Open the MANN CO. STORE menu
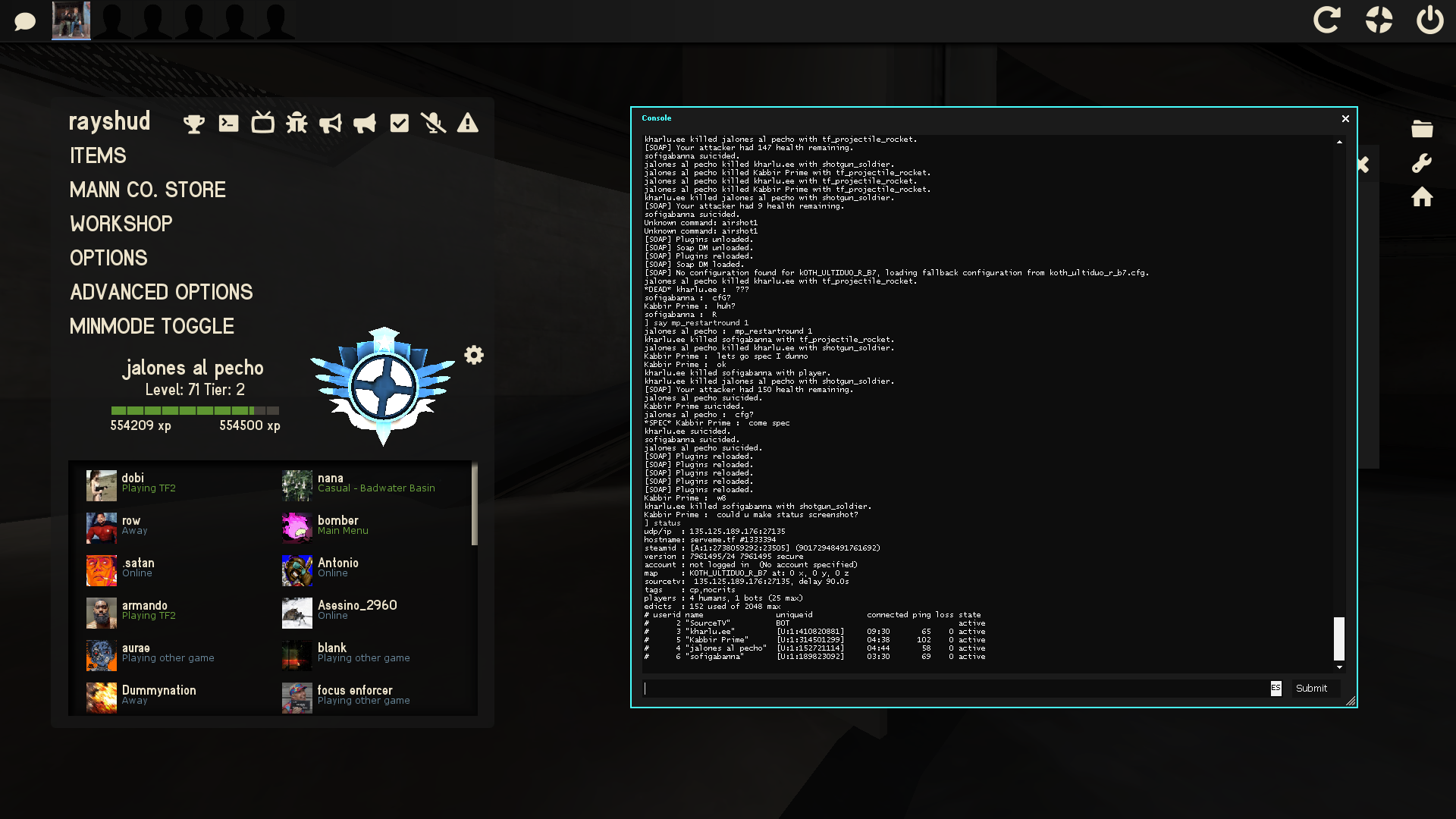The height and width of the screenshot is (819, 1456). (x=148, y=190)
